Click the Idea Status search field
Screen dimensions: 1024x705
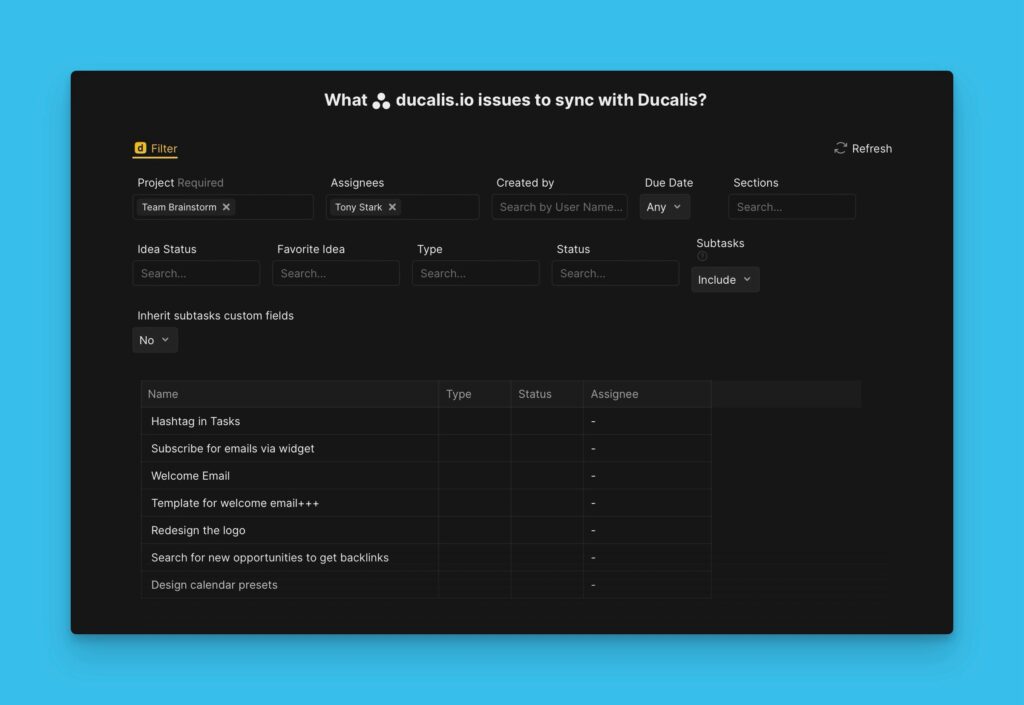(x=196, y=273)
